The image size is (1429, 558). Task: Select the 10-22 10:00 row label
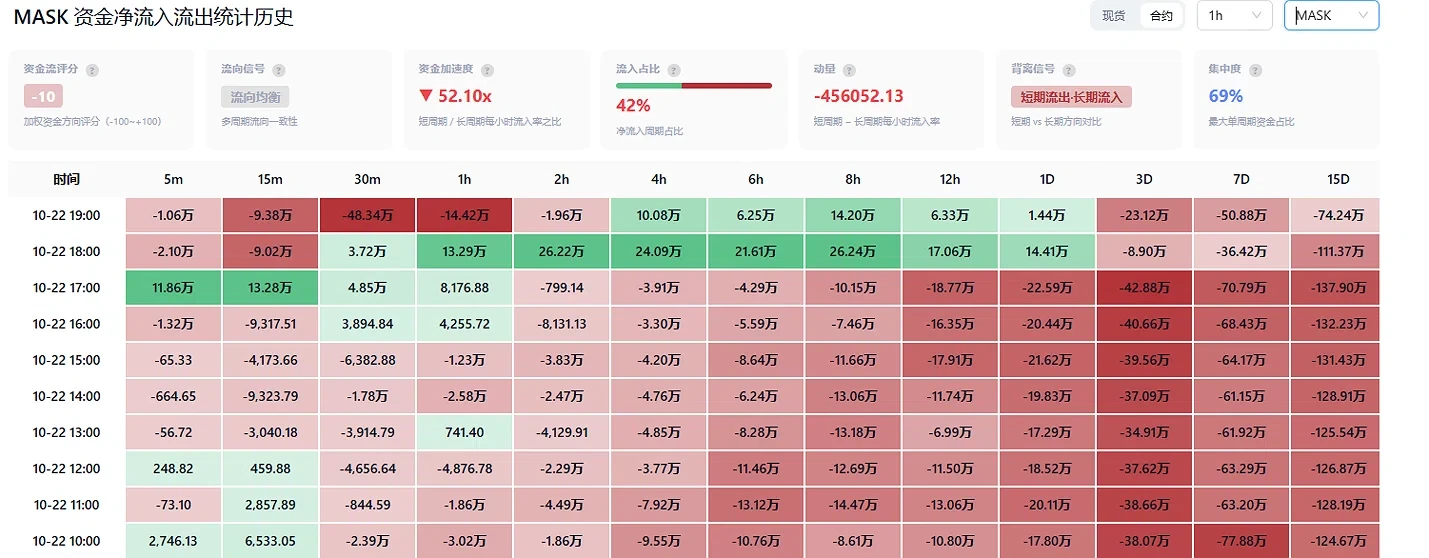tap(67, 541)
